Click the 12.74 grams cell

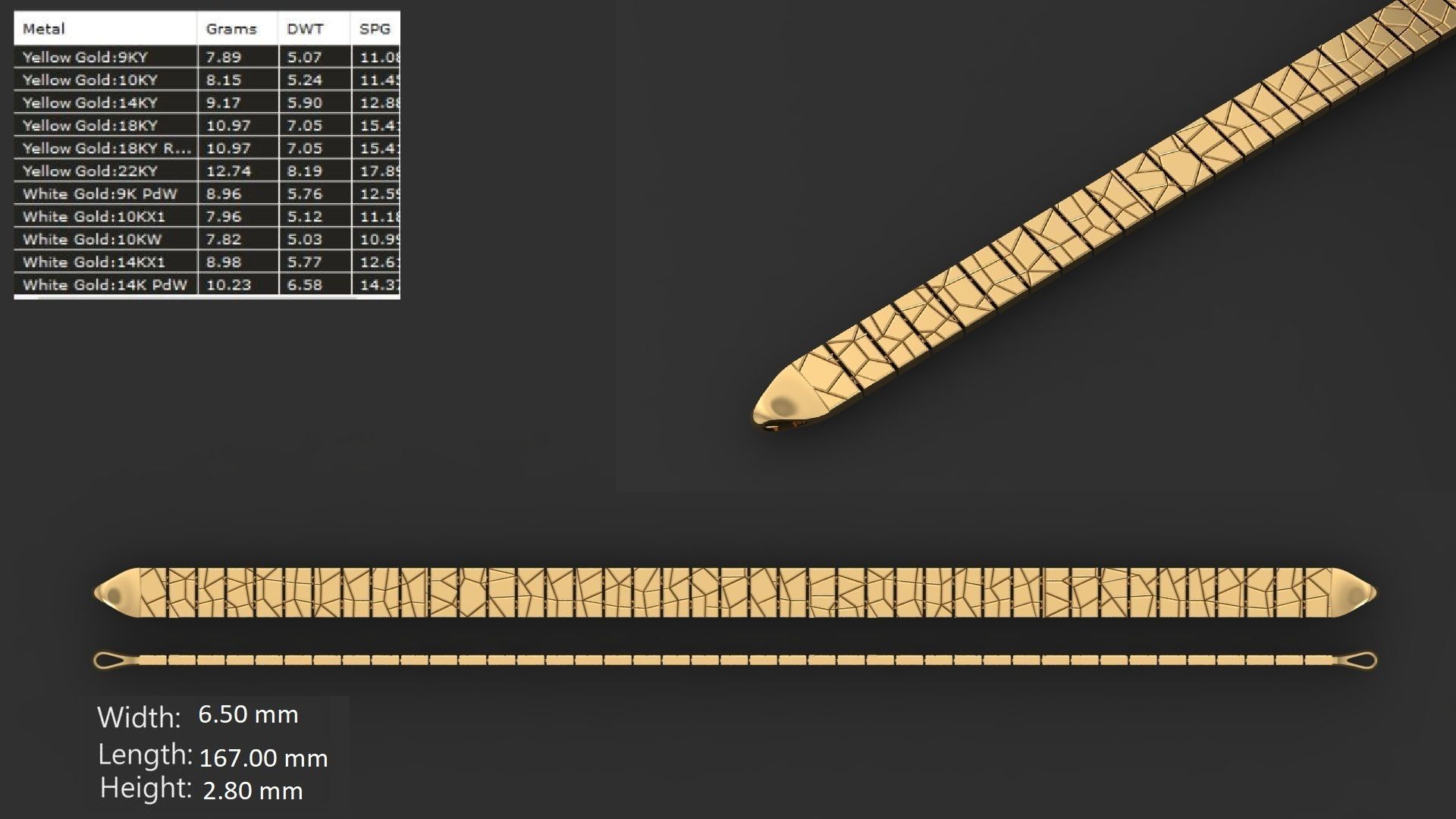pos(228,171)
